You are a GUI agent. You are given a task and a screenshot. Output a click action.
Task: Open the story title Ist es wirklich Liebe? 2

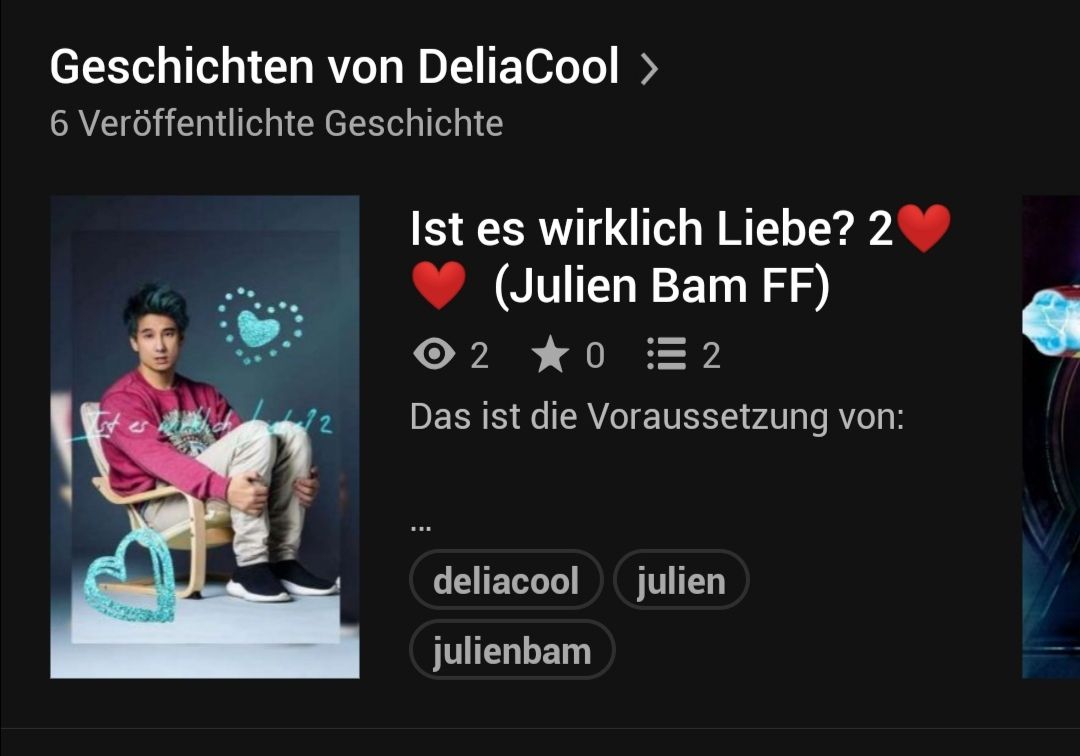tap(652, 229)
